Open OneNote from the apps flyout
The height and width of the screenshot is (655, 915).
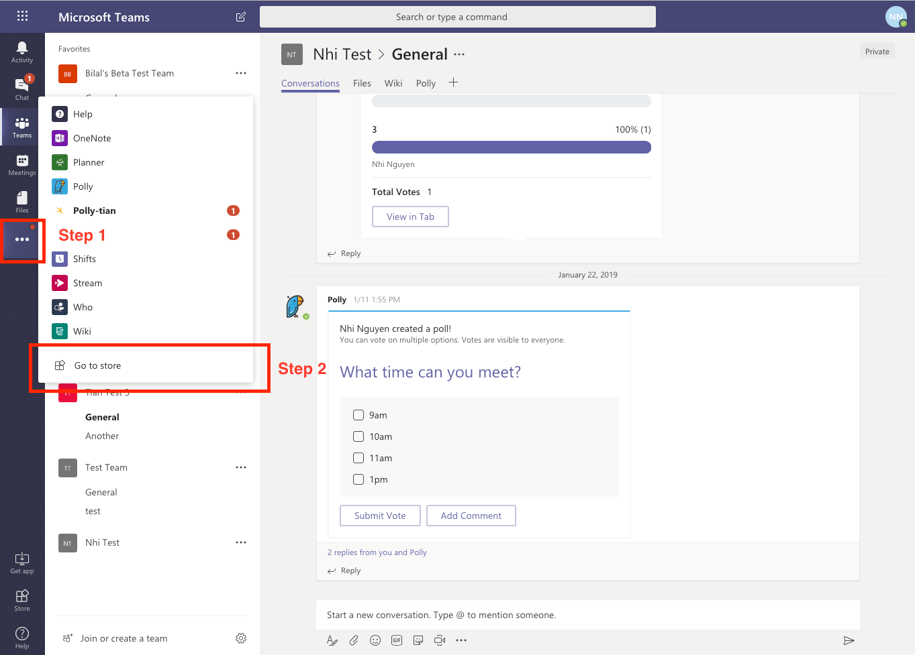point(145,138)
